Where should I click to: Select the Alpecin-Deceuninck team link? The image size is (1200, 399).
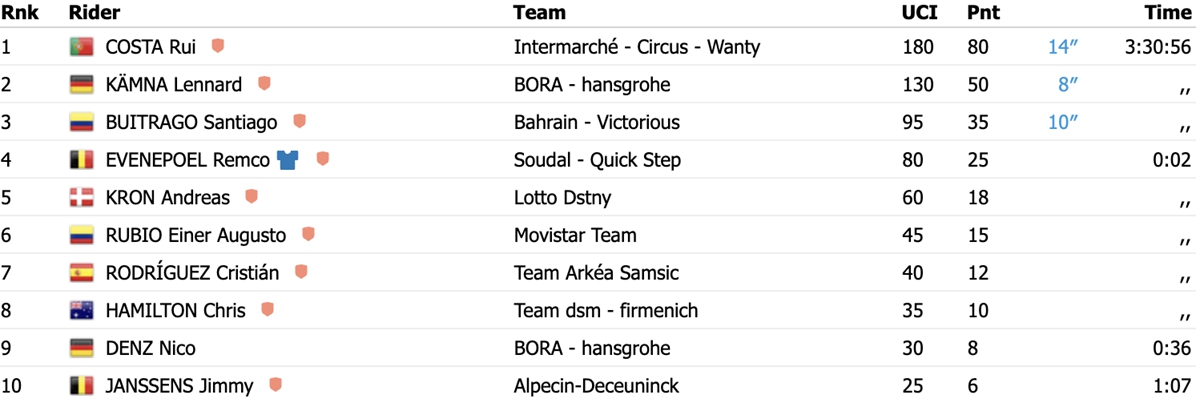click(598, 386)
